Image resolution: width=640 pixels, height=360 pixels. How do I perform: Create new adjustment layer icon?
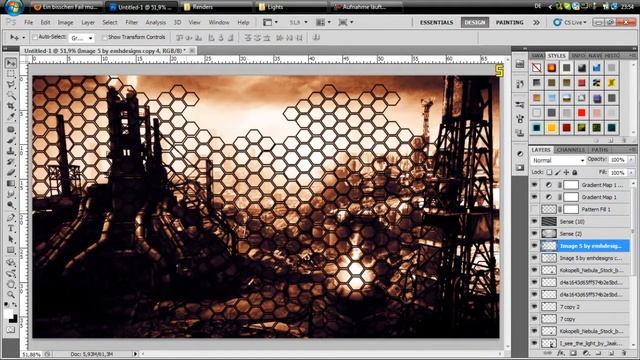tap(586, 353)
